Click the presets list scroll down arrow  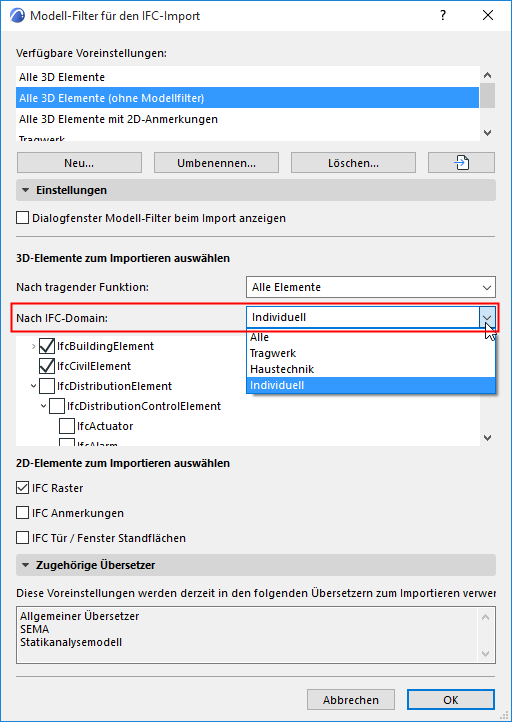(x=488, y=133)
